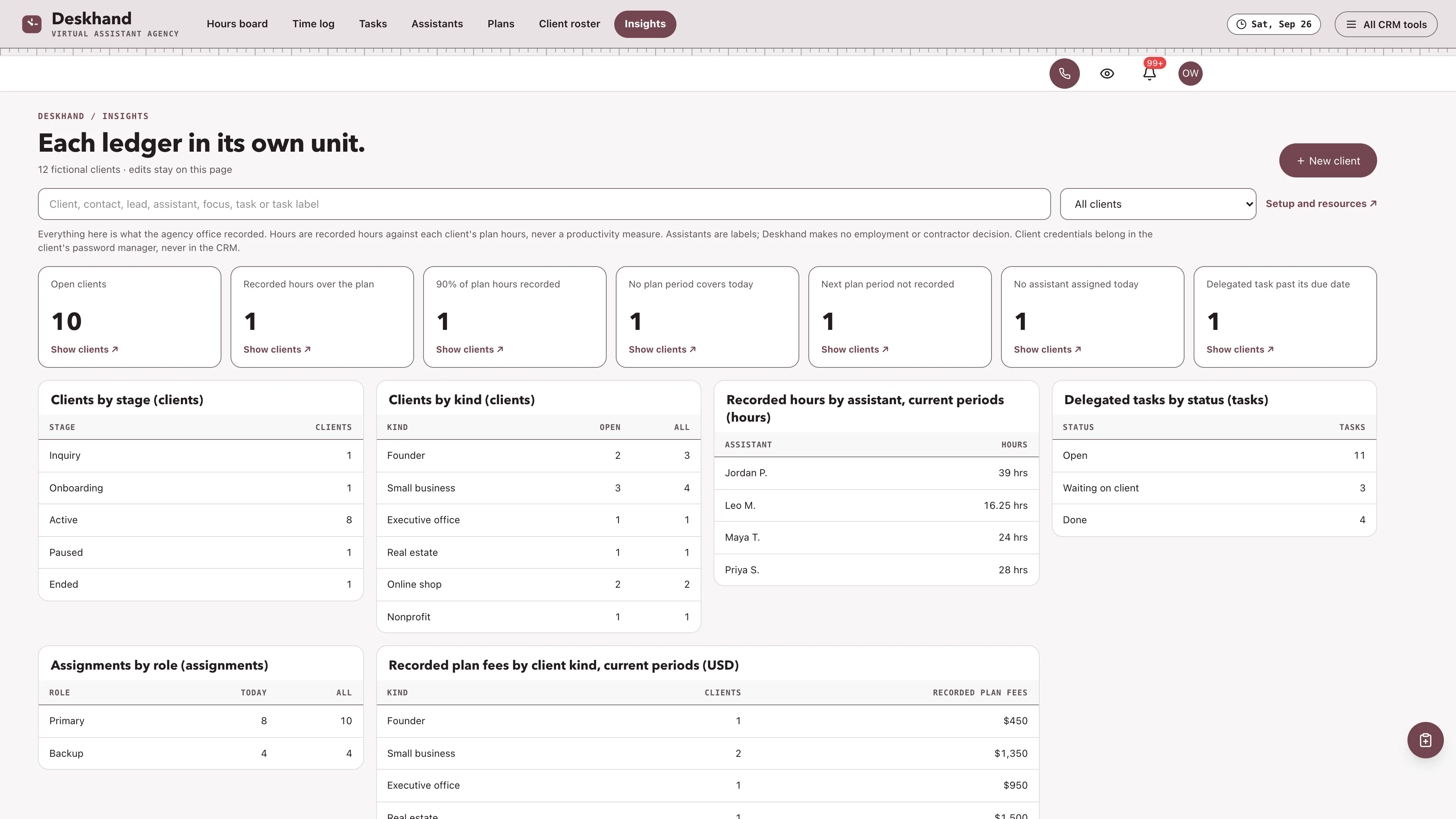Click Founder $450 plan fees row
Image resolution: width=1456 pixels, height=819 pixels.
coord(707,721)
